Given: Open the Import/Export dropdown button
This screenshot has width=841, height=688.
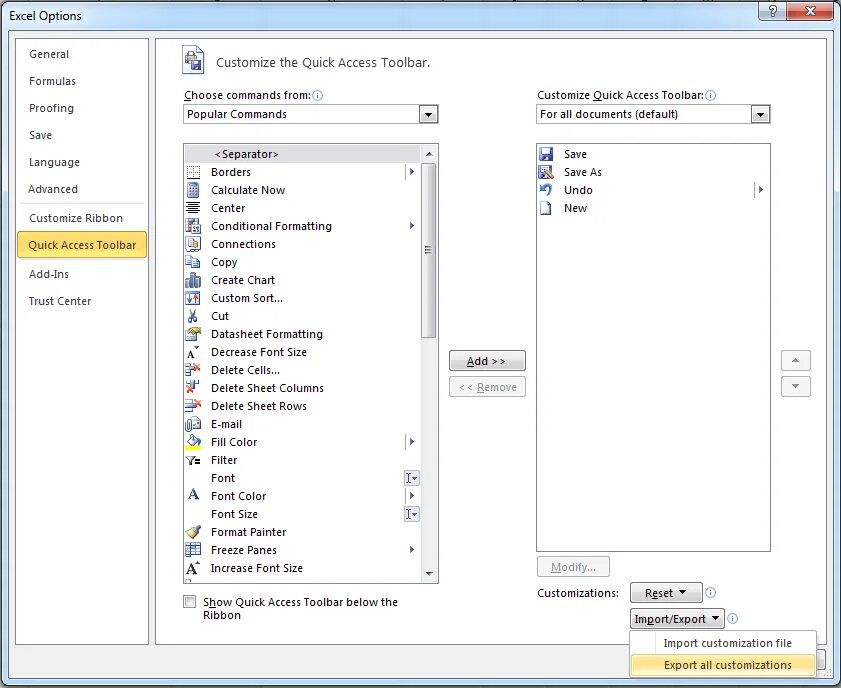Looking at the screenshot, I should coord(677,619).
